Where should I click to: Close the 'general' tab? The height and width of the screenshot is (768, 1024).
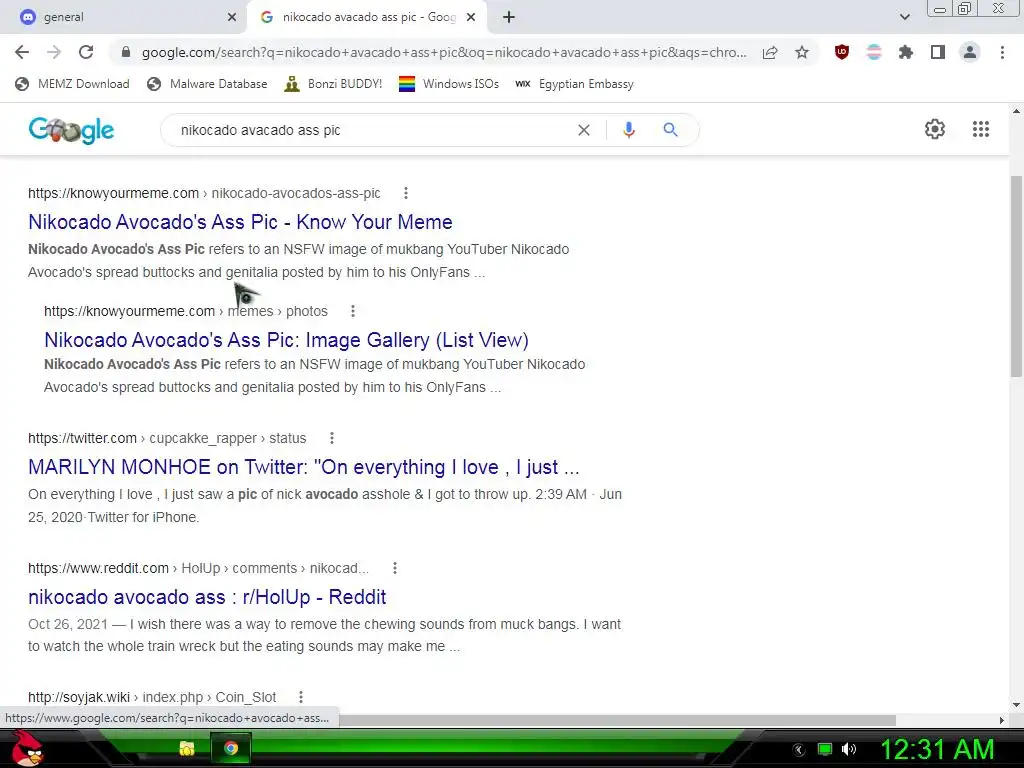coord(232,17)
